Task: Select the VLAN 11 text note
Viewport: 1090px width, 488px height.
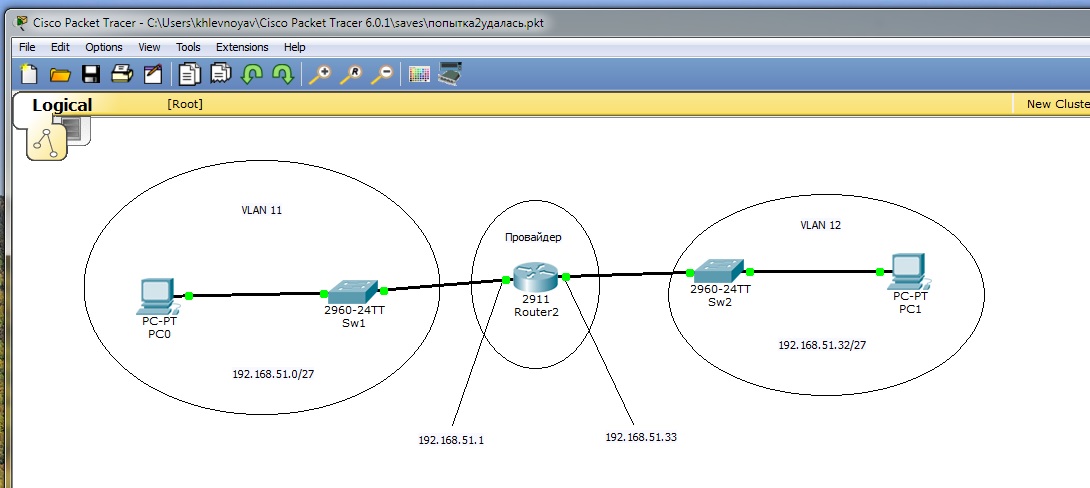Action: point(261,210)
